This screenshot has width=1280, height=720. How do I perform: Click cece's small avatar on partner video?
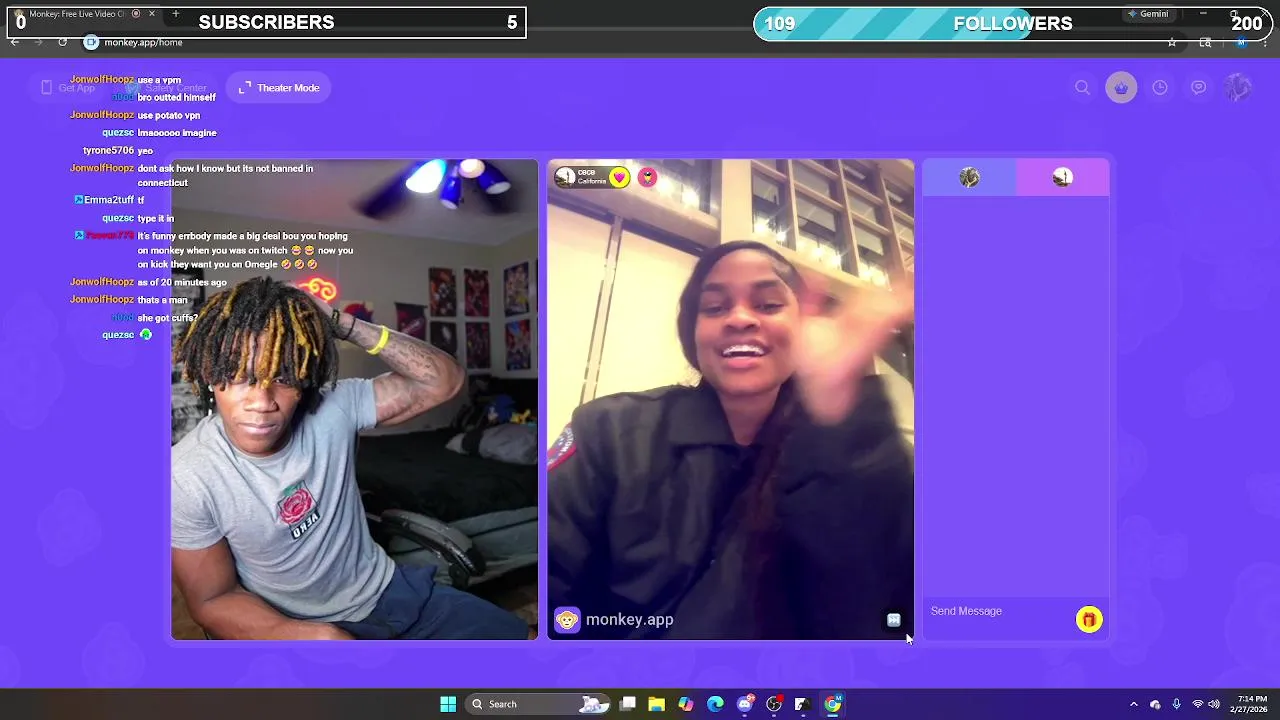pos(565,177)
